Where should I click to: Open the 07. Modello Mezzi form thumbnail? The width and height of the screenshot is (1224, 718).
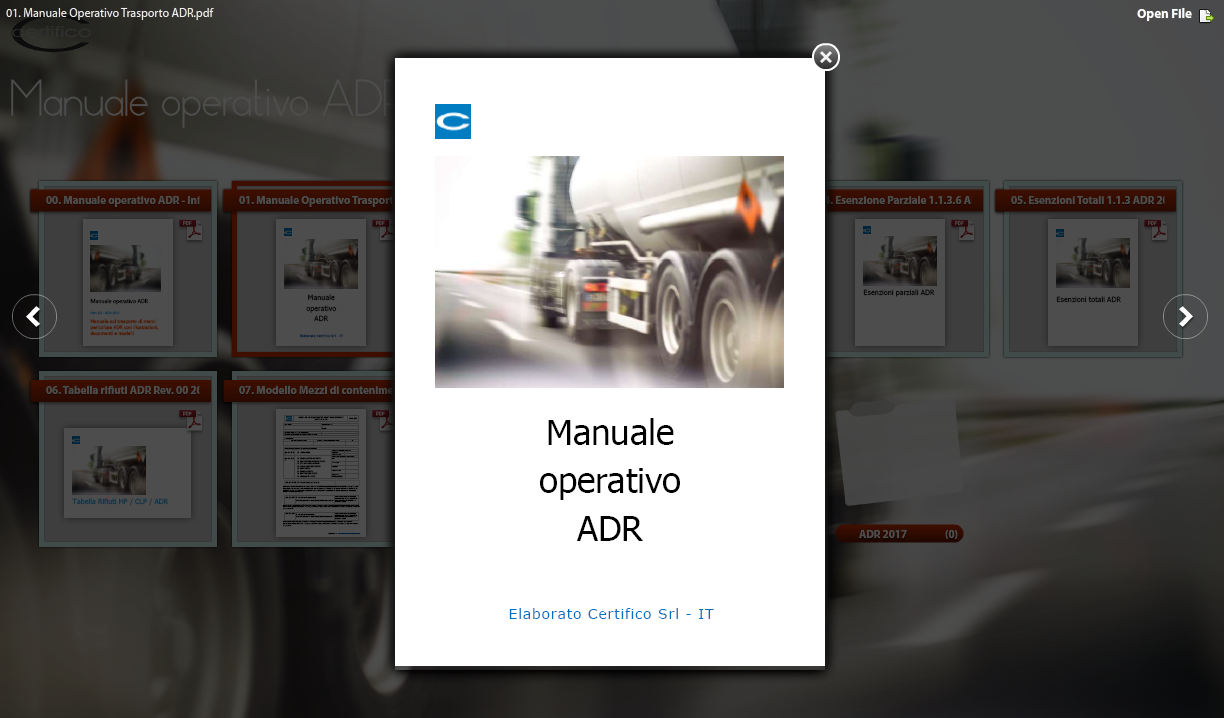320,472
